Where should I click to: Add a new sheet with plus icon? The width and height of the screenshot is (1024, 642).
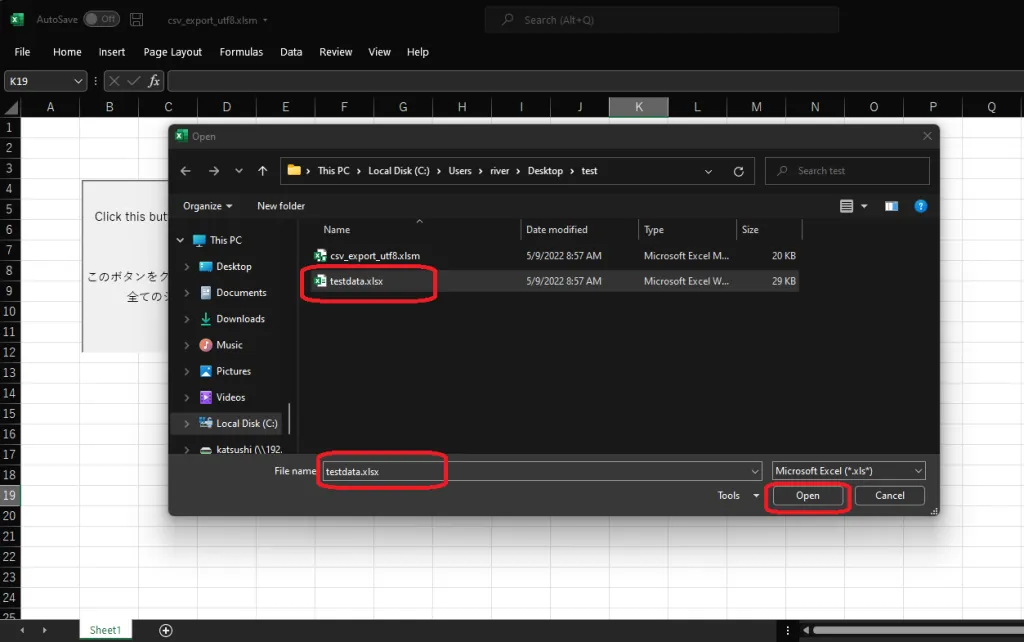(166, 630)
